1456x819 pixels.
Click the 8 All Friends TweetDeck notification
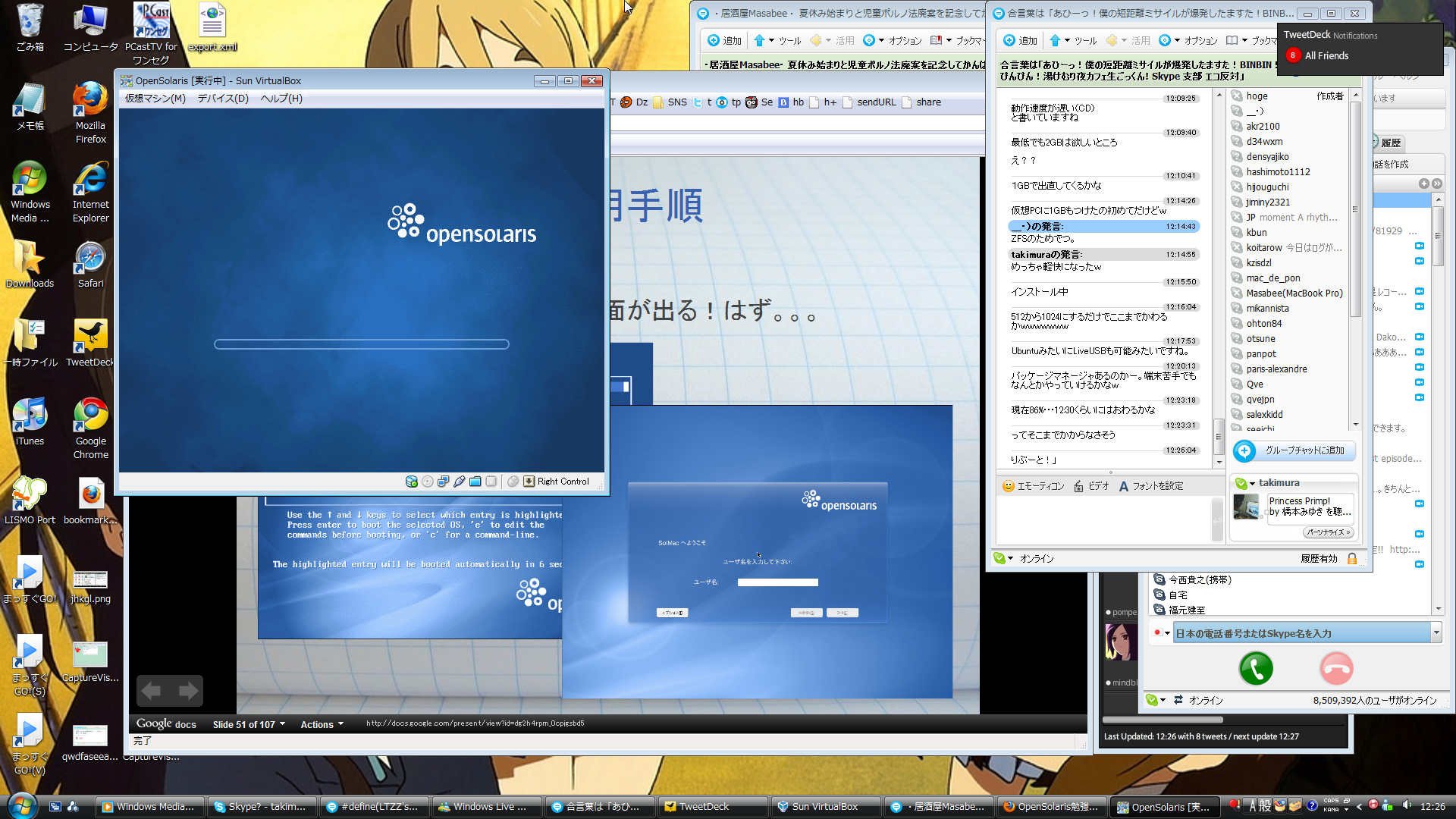tap(1318, 55)
